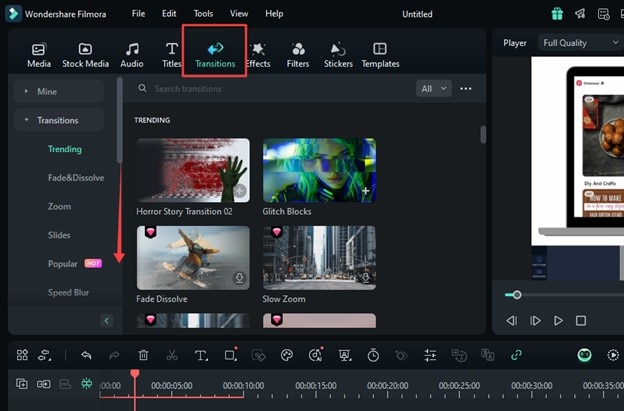The image size is (624, 411).
Task: Select the Speed Blur category
Action: coord(68,292)
